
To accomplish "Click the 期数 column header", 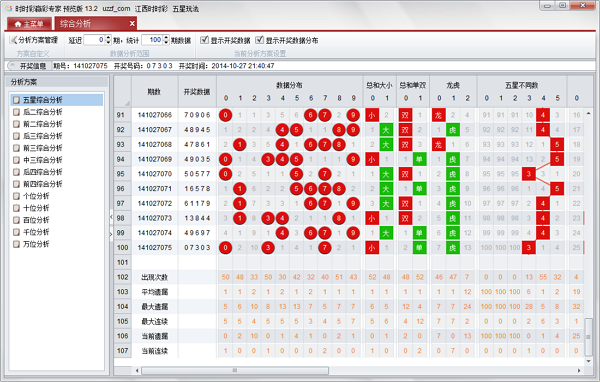I will click(155, 91).
